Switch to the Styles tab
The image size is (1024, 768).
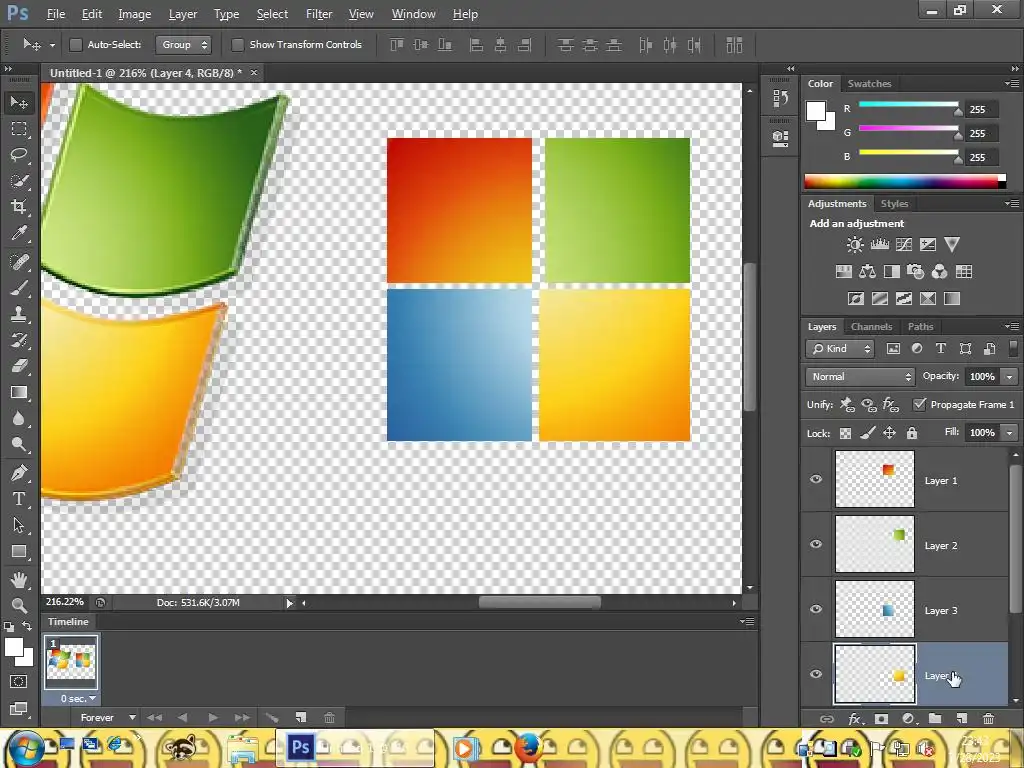[x=894, y=204]
